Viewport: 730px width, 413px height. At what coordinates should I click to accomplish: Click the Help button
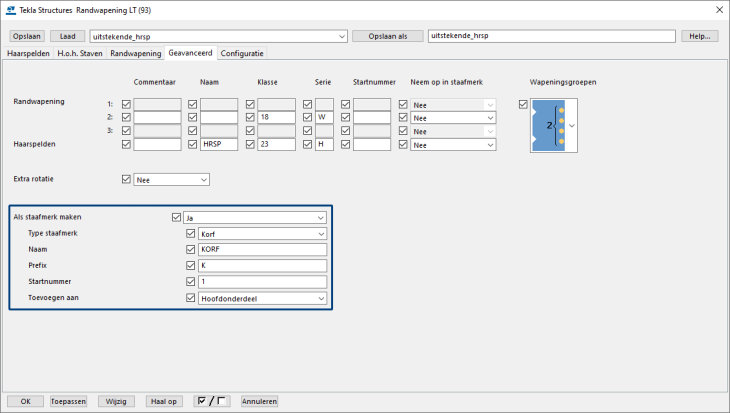[699, 36]
